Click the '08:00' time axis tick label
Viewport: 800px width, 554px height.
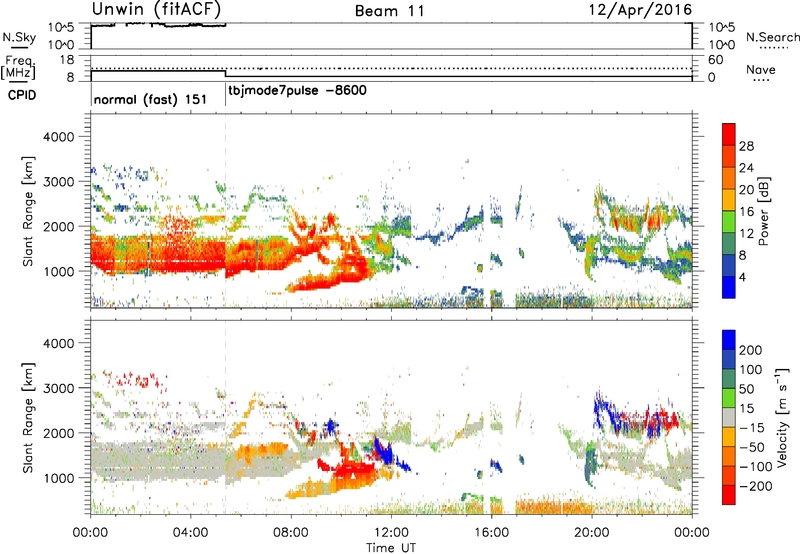pyautogui.click(x=291, y=533)
